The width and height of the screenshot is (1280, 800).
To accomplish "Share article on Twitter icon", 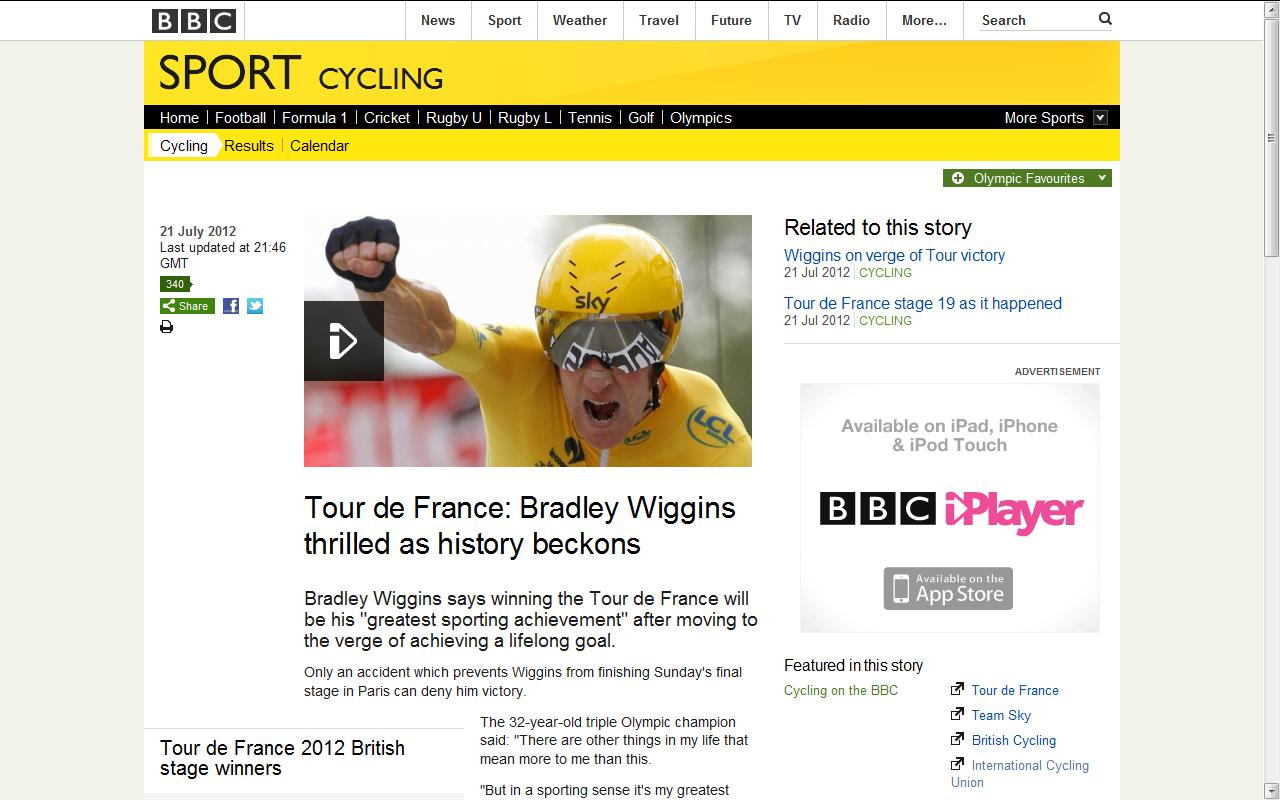I will 255,306.
